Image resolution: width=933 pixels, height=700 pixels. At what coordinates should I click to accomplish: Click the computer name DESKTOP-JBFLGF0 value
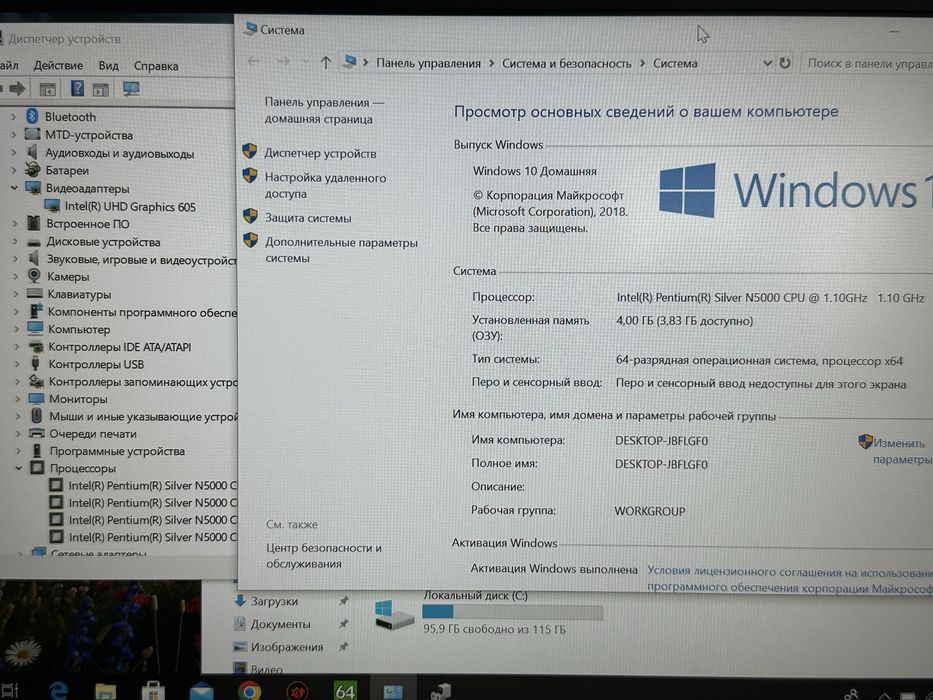coord(662,441)
